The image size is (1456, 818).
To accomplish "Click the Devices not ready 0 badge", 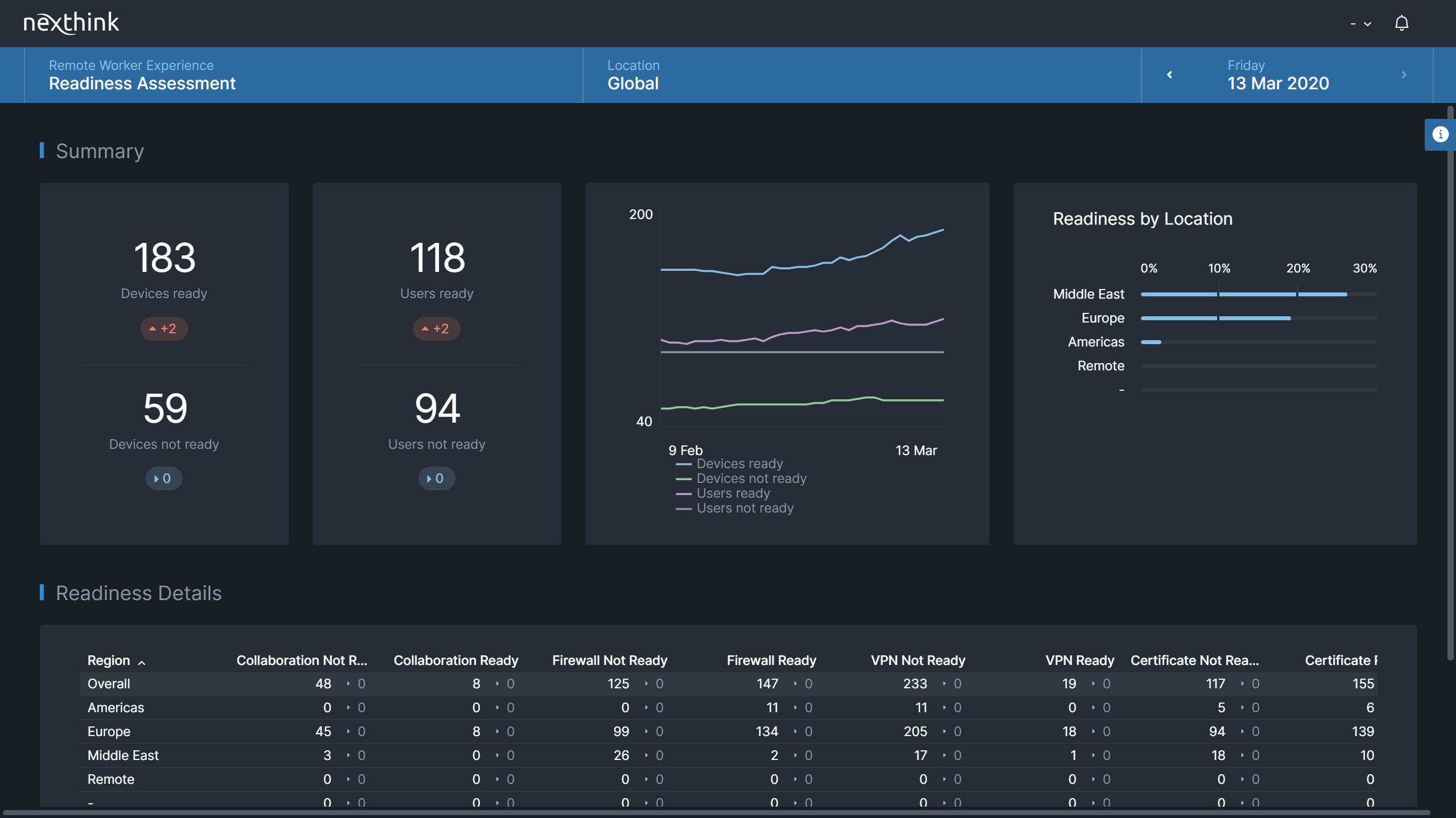I will [164, 478].
